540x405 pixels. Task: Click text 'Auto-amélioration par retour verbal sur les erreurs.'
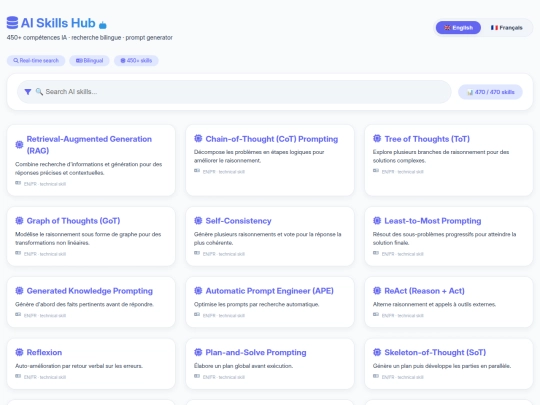click(79, 366)
